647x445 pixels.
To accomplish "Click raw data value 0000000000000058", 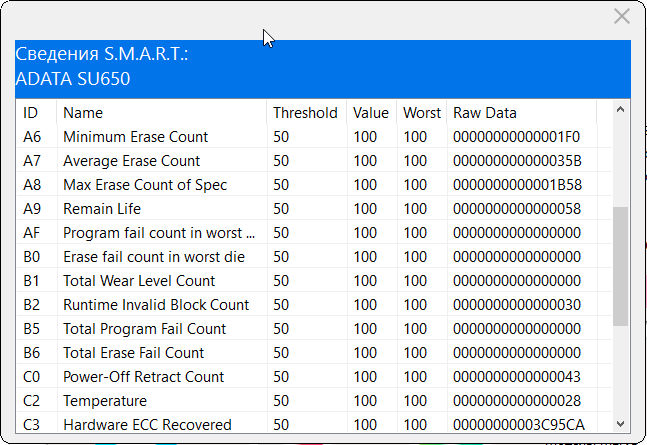I will coord(517,208).
